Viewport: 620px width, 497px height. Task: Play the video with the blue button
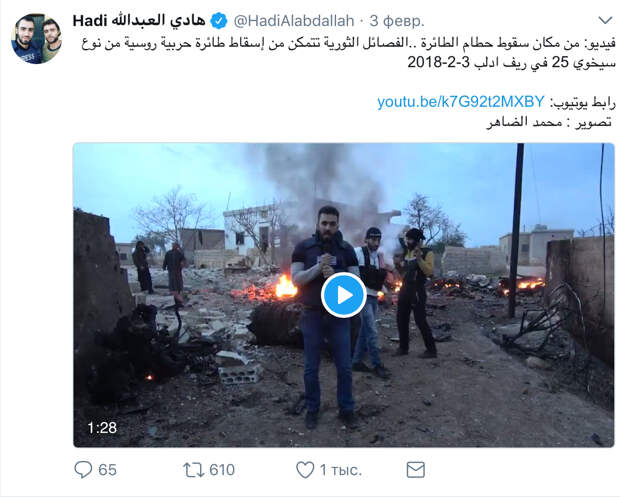click(x=344, y=295)
